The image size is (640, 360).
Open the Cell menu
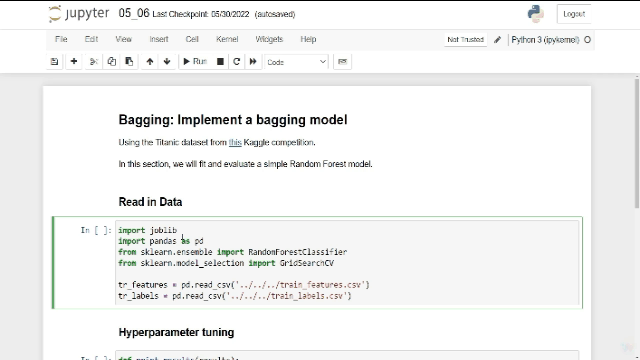click(192, 39)
